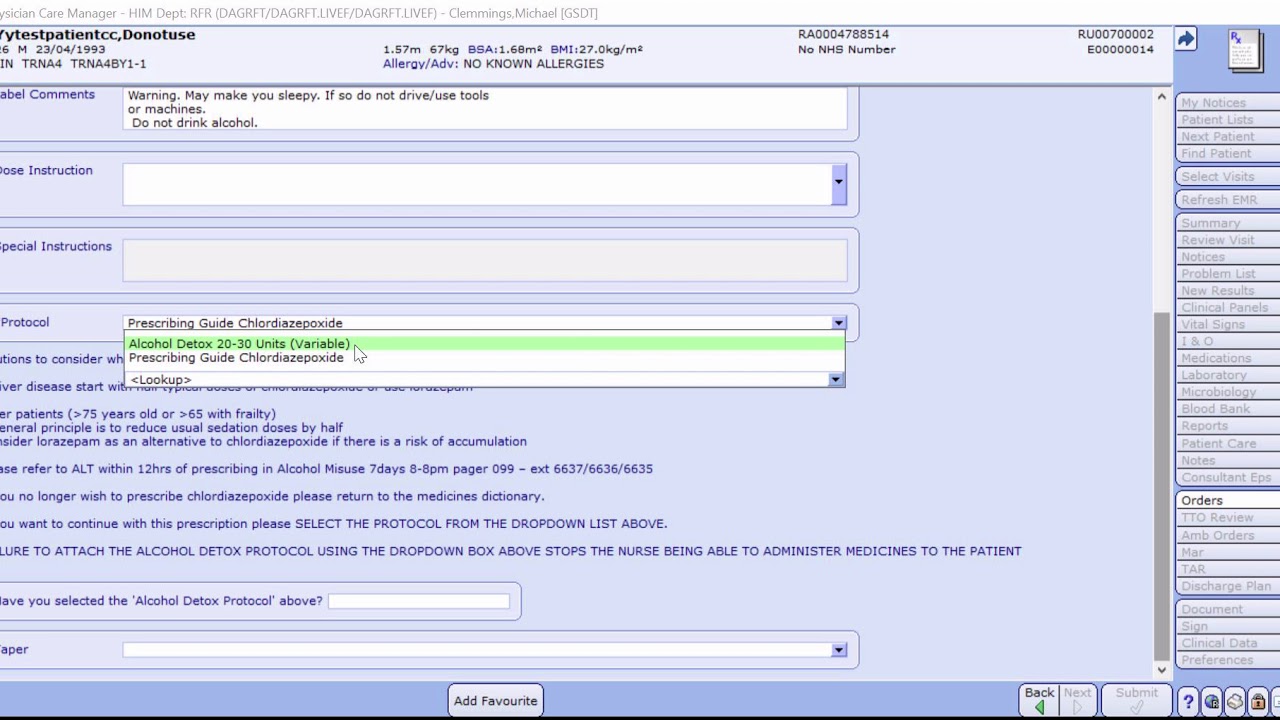
Task: Click the Label Comments text box
Action: pos(485,108)
